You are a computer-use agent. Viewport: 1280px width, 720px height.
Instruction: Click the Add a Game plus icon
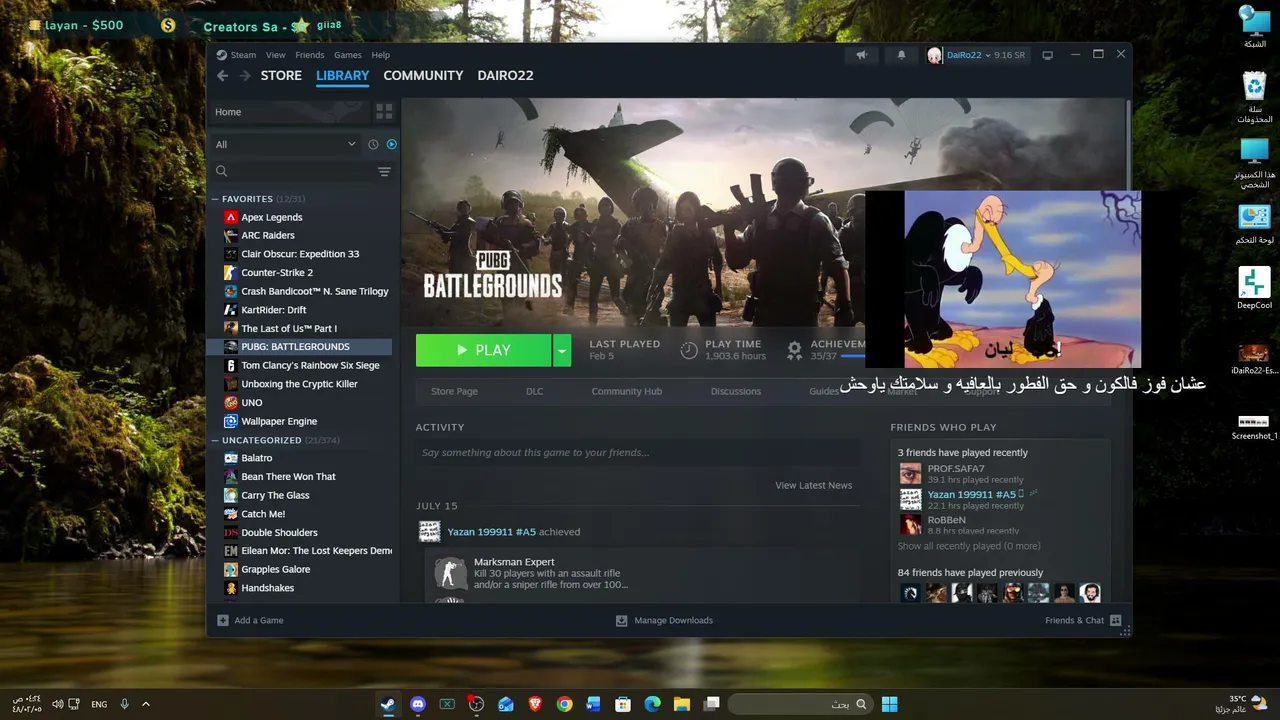tap(223, 621)
